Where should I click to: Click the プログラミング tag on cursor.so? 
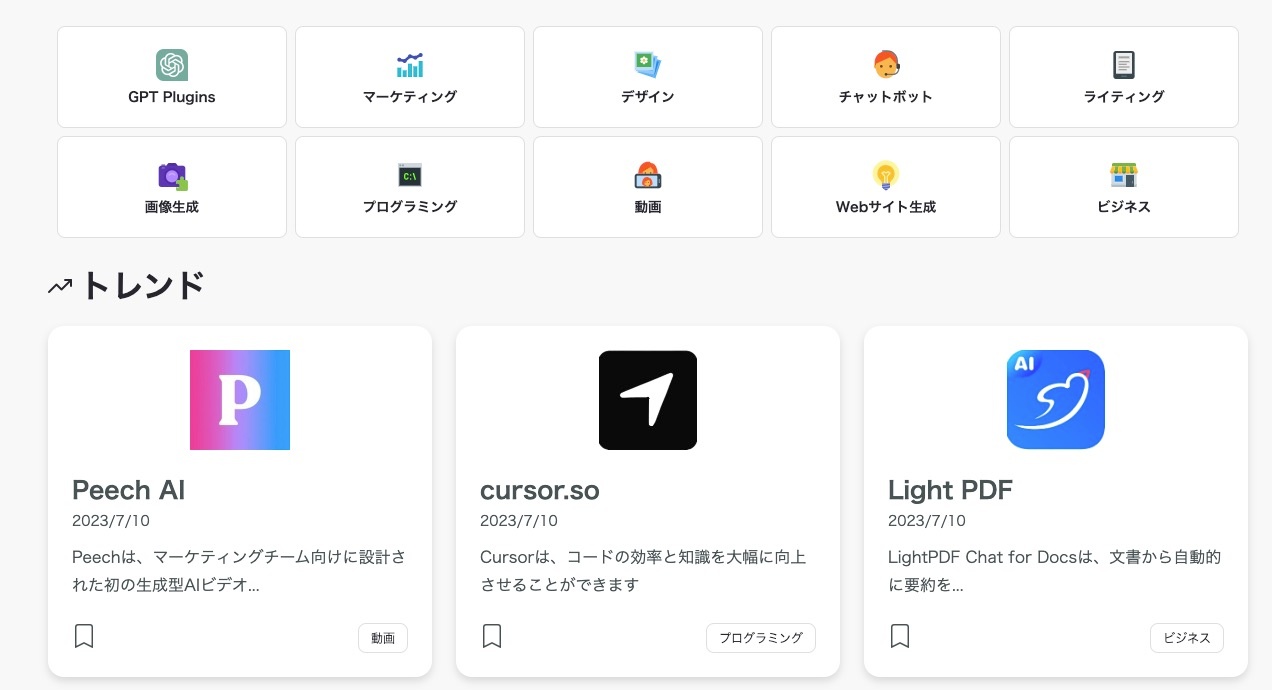point(761,638)
